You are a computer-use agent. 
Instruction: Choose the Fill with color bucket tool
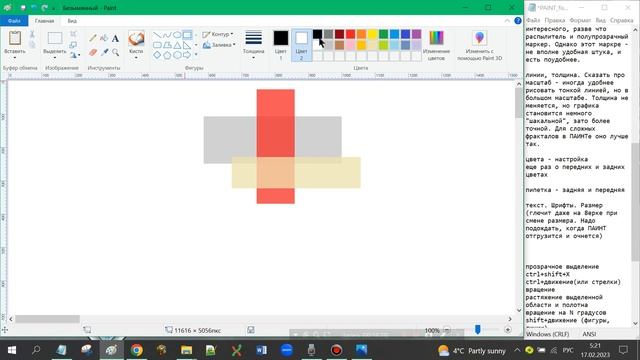[104, 38]
